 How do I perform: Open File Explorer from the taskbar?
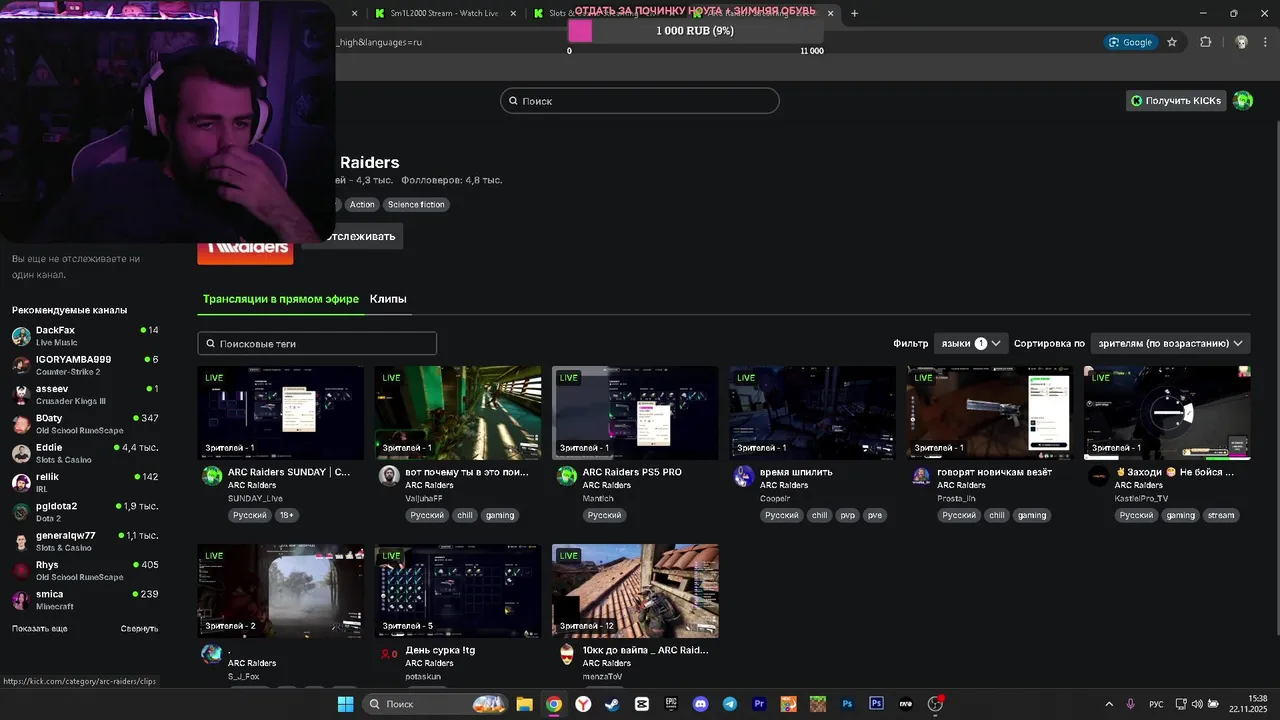coord(524,704)
